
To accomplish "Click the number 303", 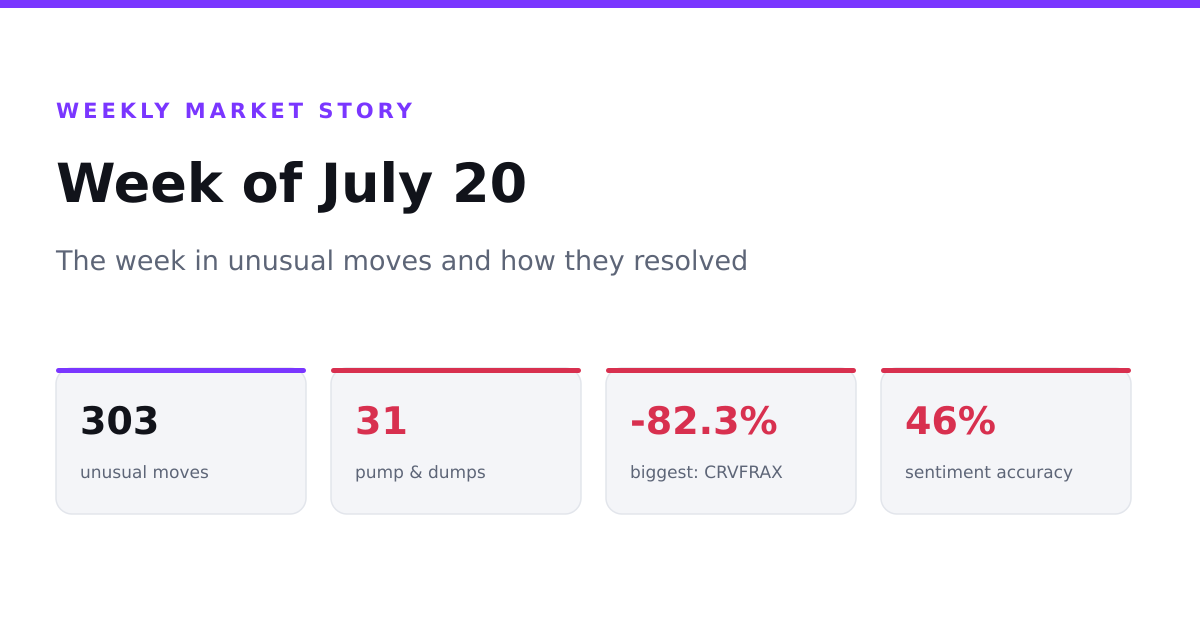I will [x=119, y=421].
